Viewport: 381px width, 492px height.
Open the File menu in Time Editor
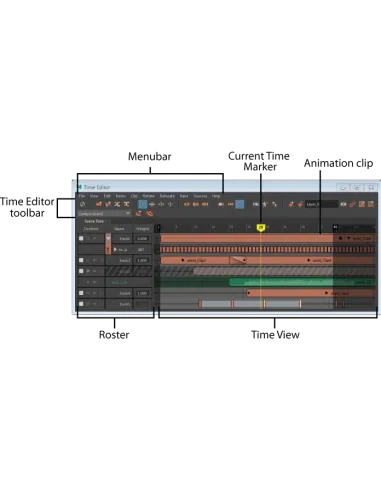tap(82, 196)
